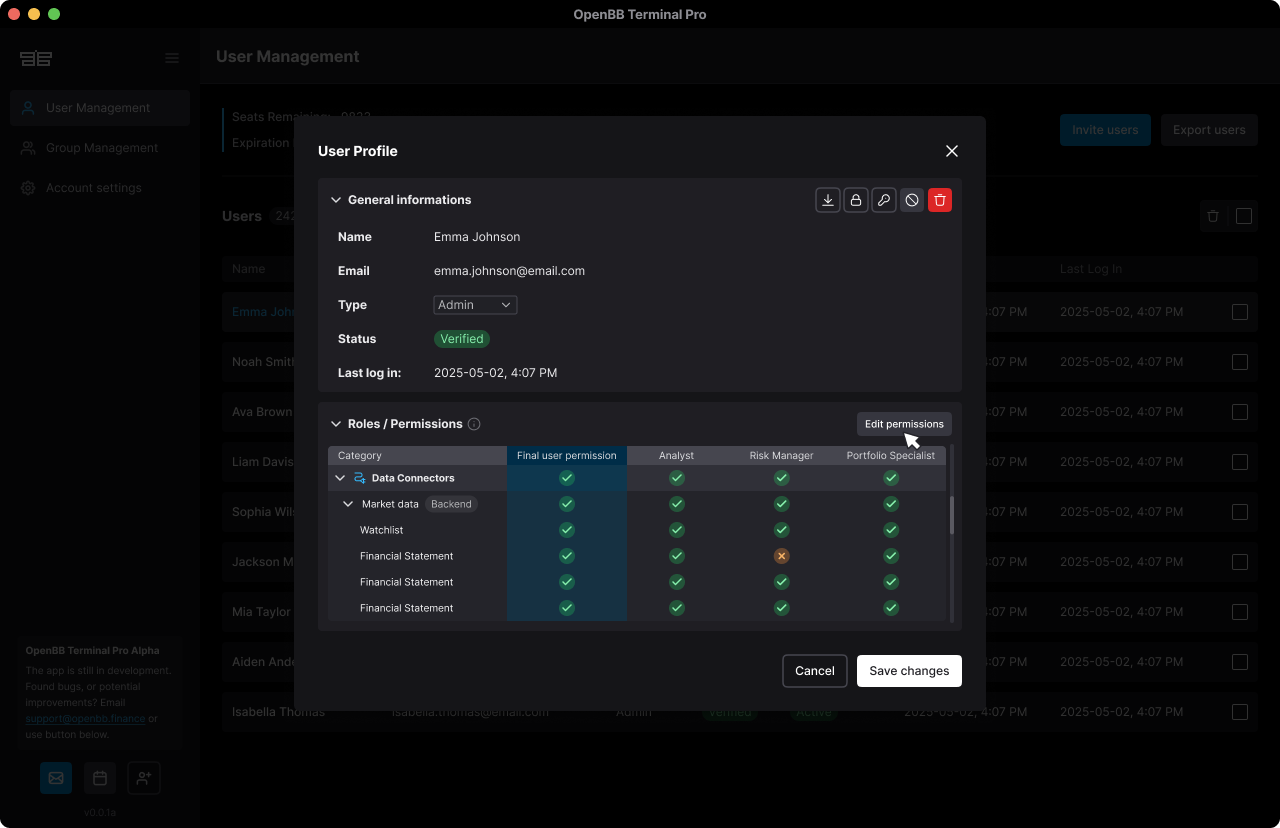Screen dimensions: 1280x828
Task: Click the trash icon above the Users table
Action: pos(1213,216)
